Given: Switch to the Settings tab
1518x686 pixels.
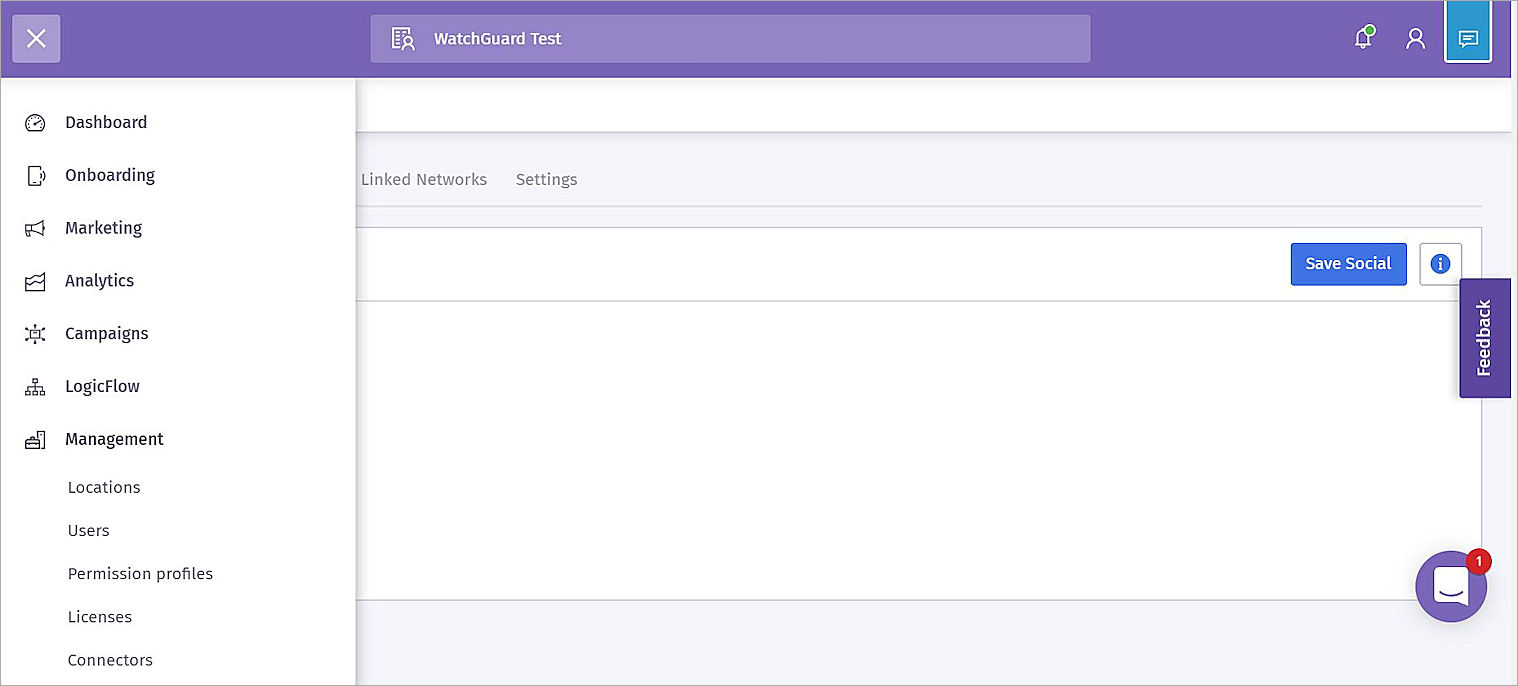Looking at the screenshot, I should tap(546, 180).
